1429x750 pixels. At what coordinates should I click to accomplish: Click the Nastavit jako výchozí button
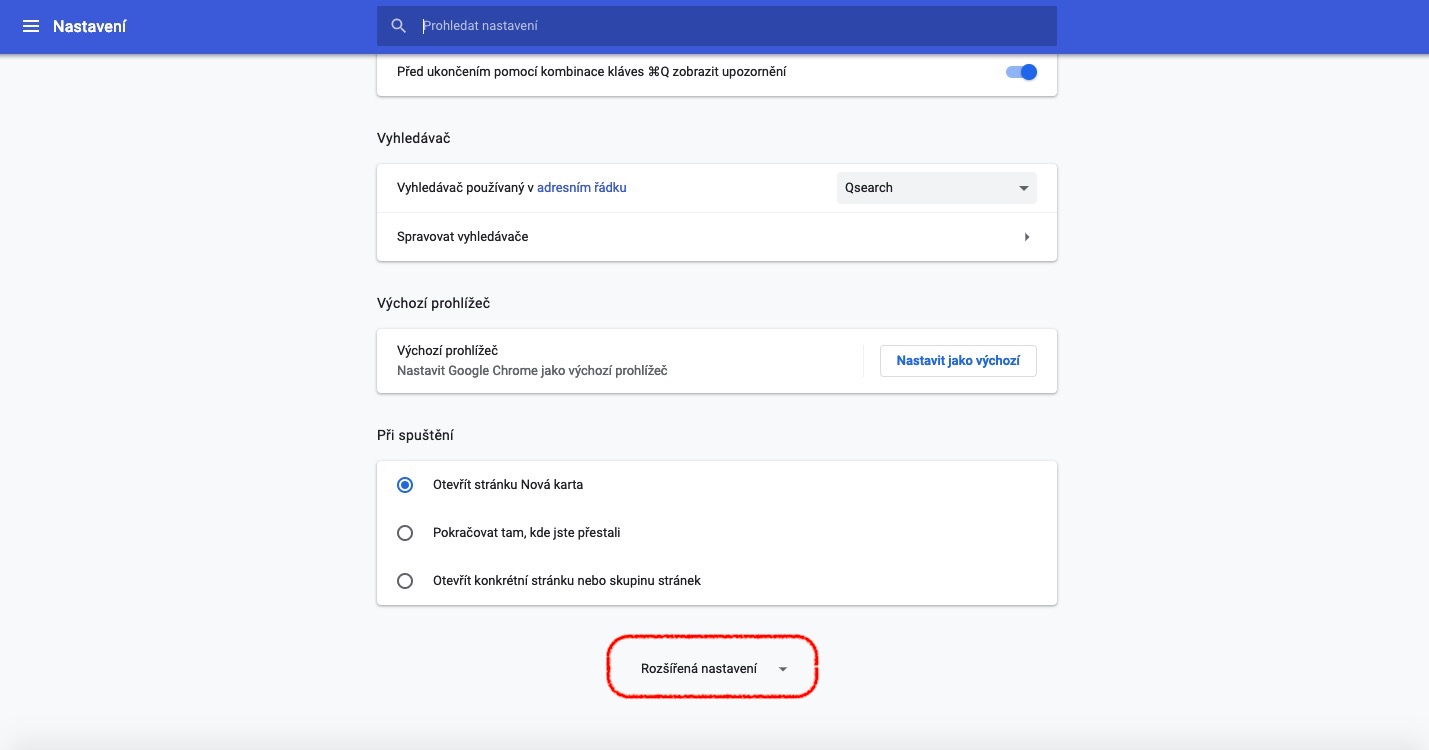[957, 360]
